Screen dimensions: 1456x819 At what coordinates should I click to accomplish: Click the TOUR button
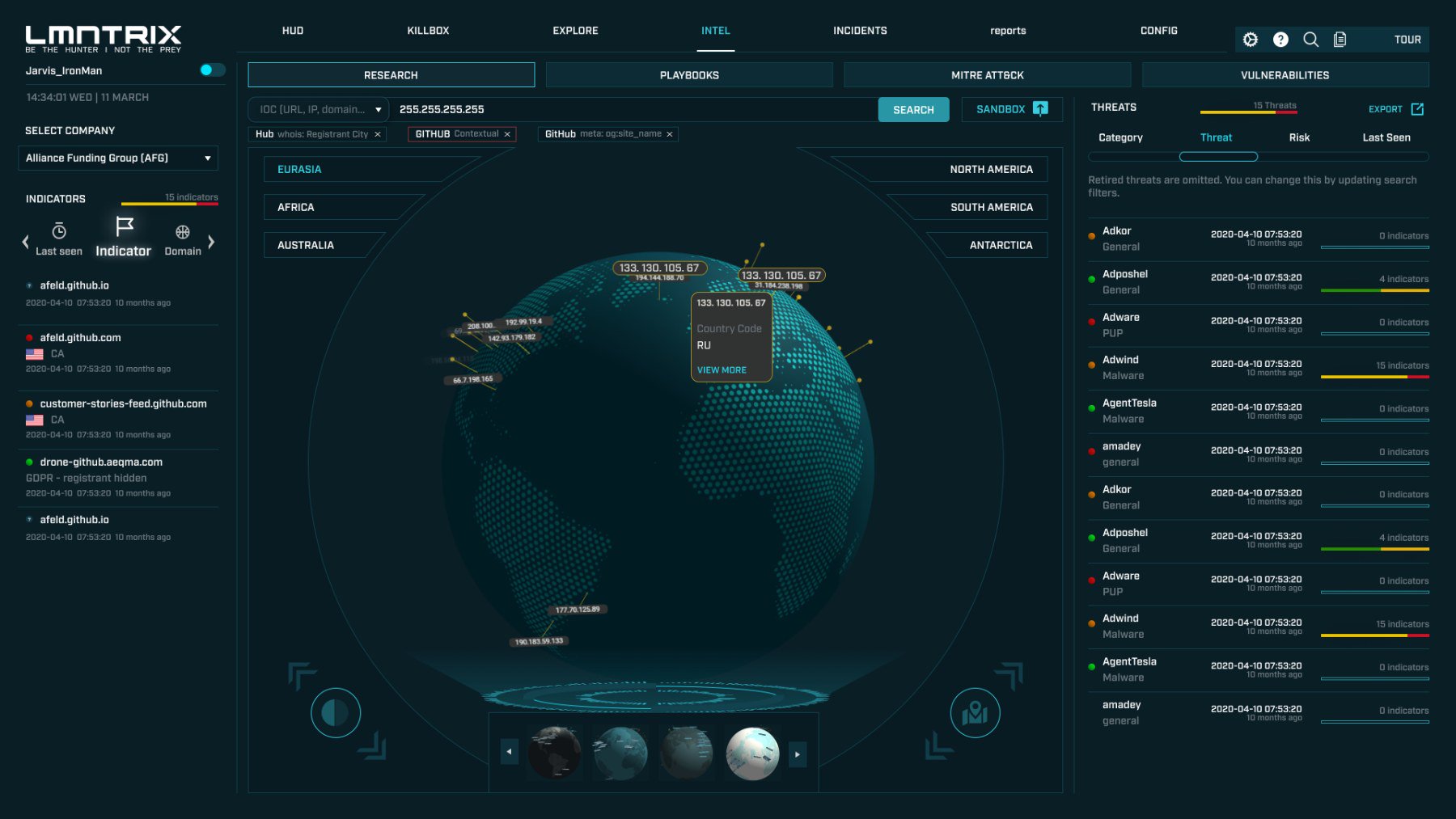click(1407, 40)
